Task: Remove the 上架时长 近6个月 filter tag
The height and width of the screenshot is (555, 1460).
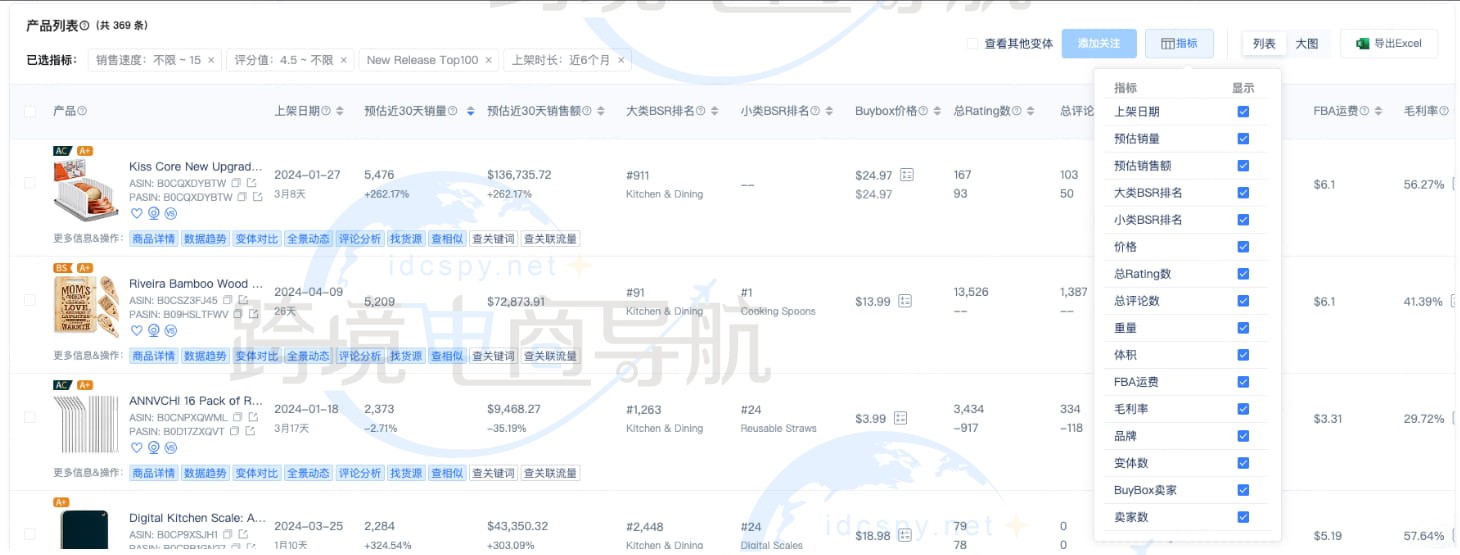Action: pyautogui.click(x=621, y=60)
